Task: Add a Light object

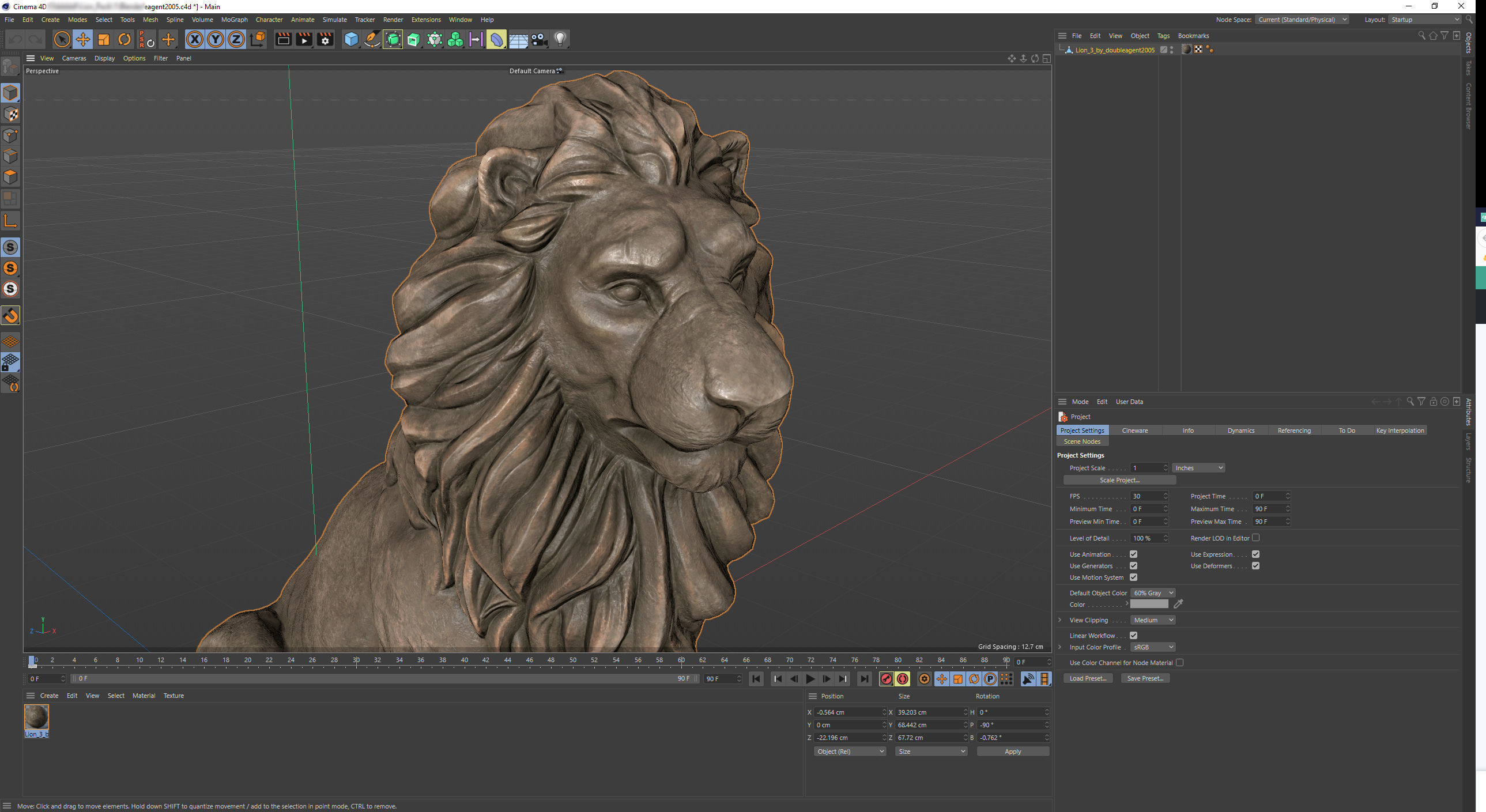Action: (560, 39)
